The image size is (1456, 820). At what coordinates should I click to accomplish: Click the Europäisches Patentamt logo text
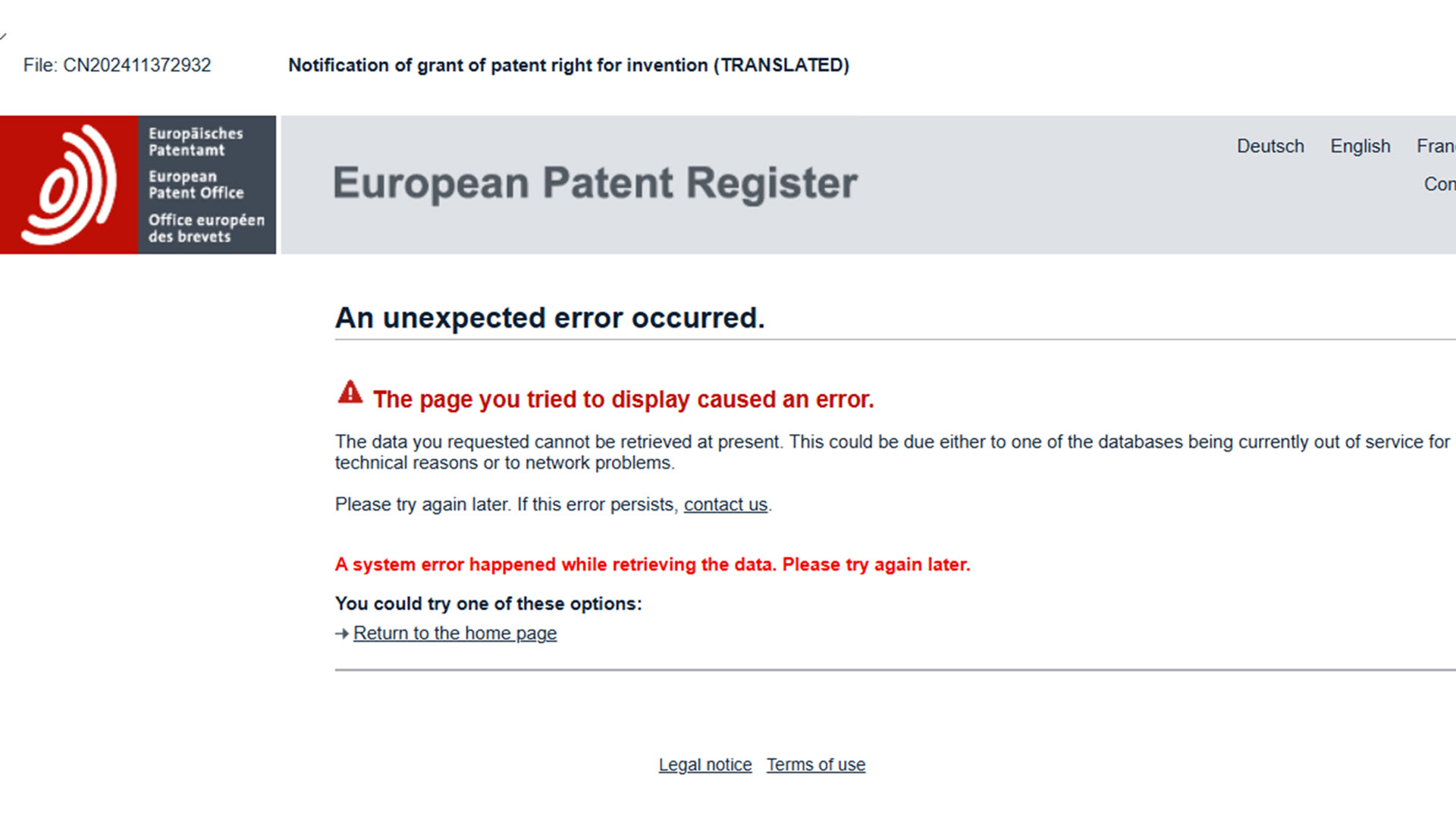(x=196, y=142)
